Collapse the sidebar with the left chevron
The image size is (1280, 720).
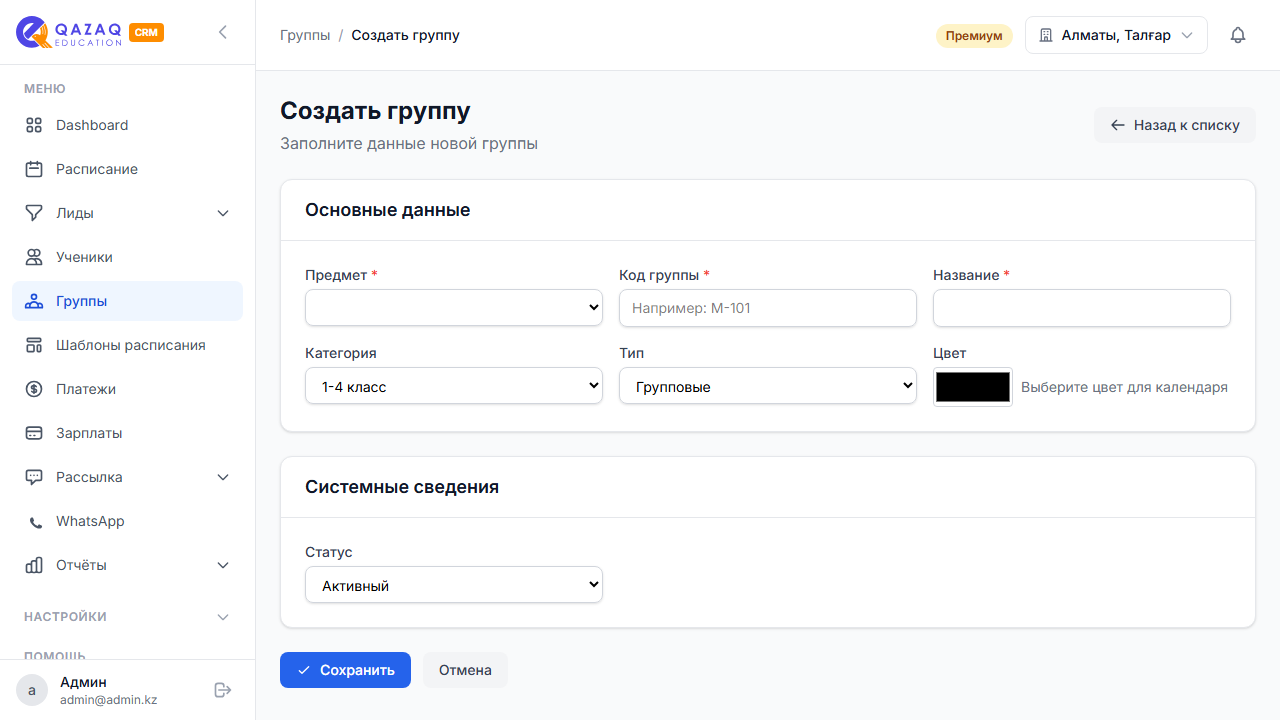click(x=223, y=32)
